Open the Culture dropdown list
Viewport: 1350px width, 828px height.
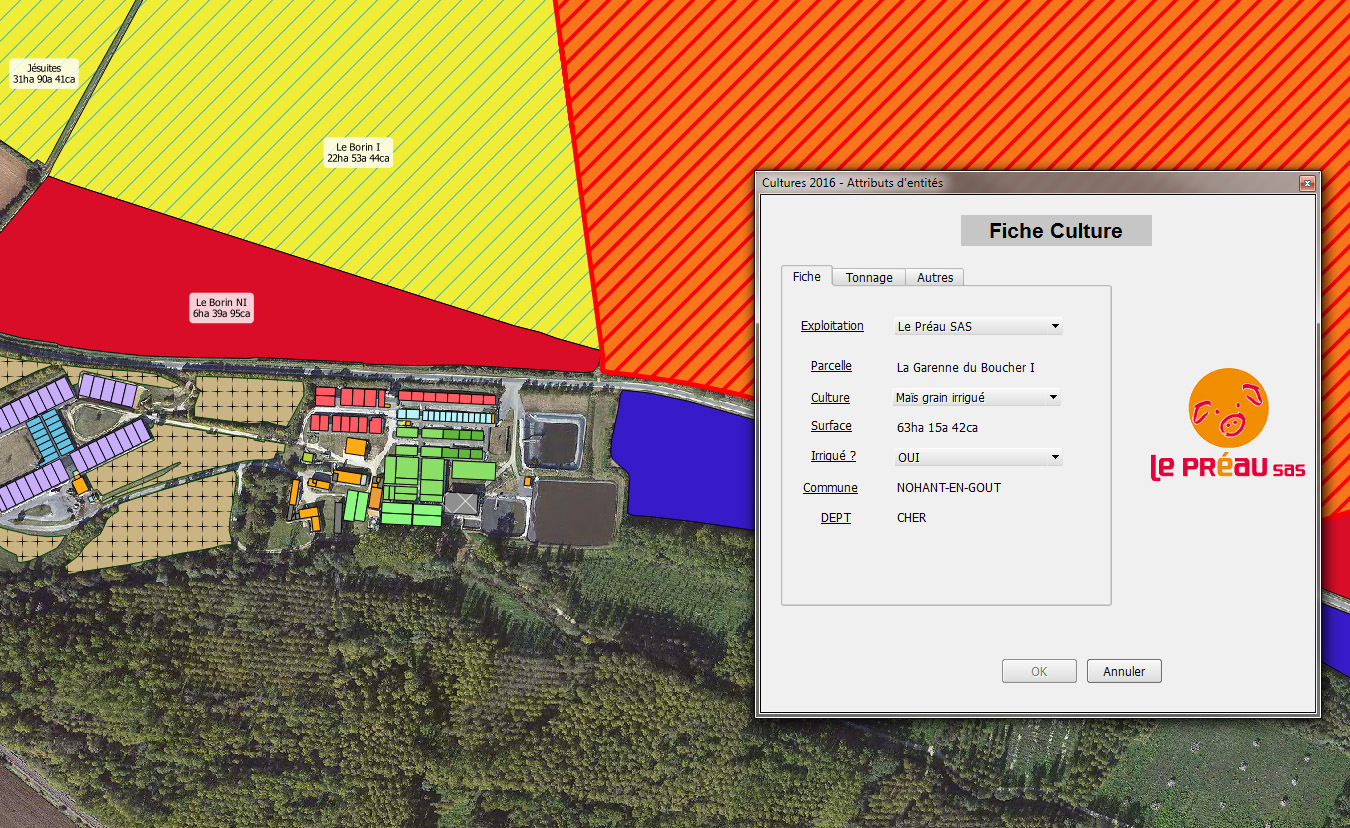(1053, 398)
